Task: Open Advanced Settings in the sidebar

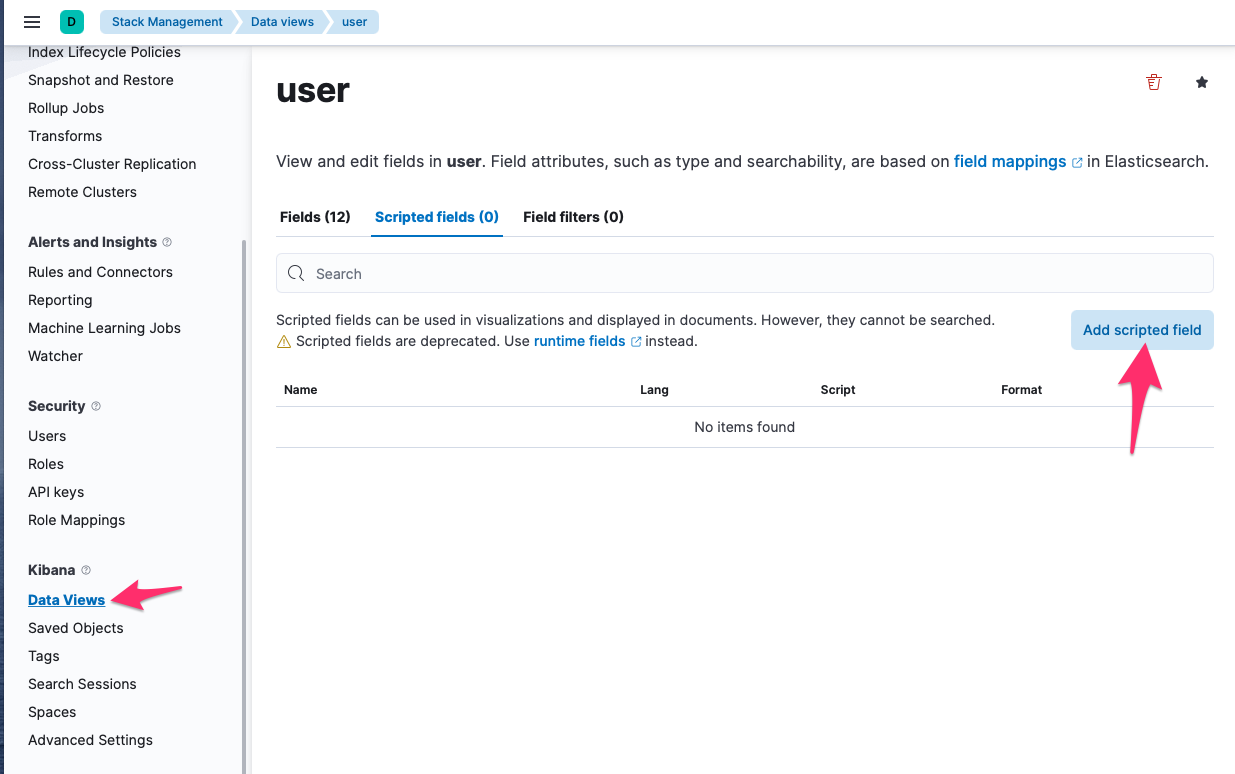Action: pyautogui.click(x=90, y=740)
